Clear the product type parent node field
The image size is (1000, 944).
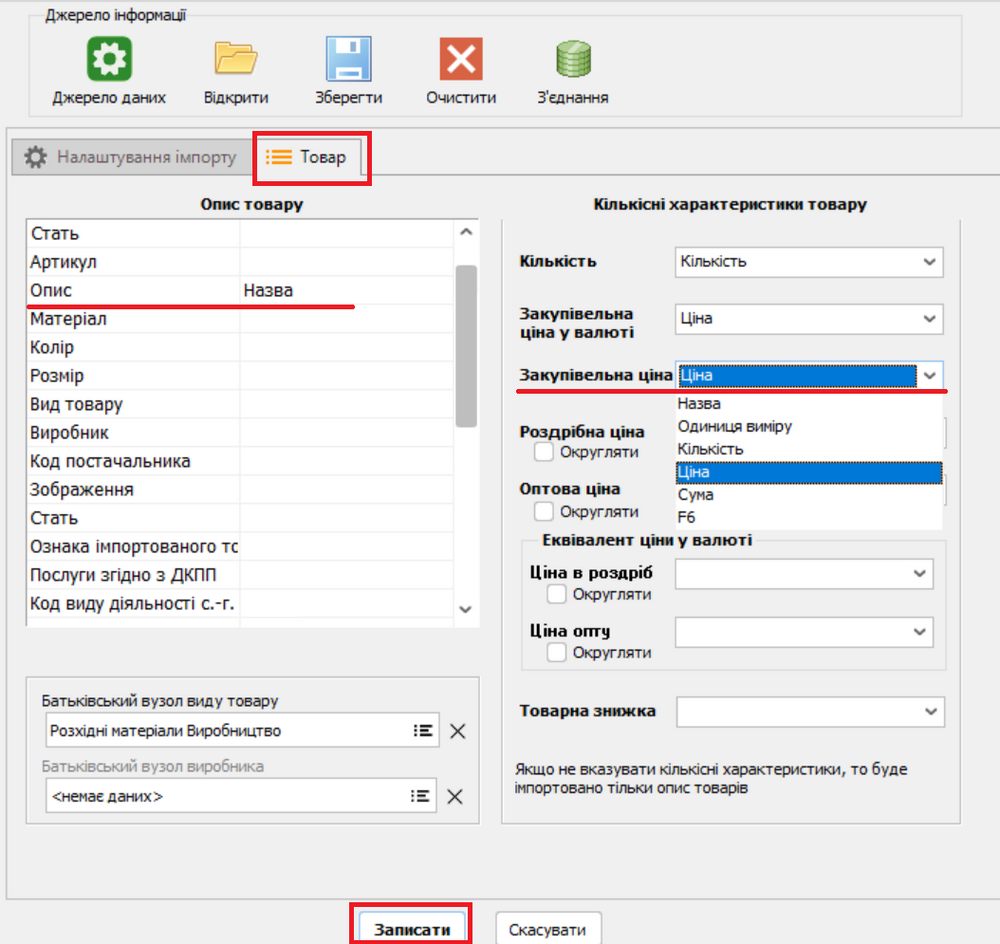pos(457,731)
